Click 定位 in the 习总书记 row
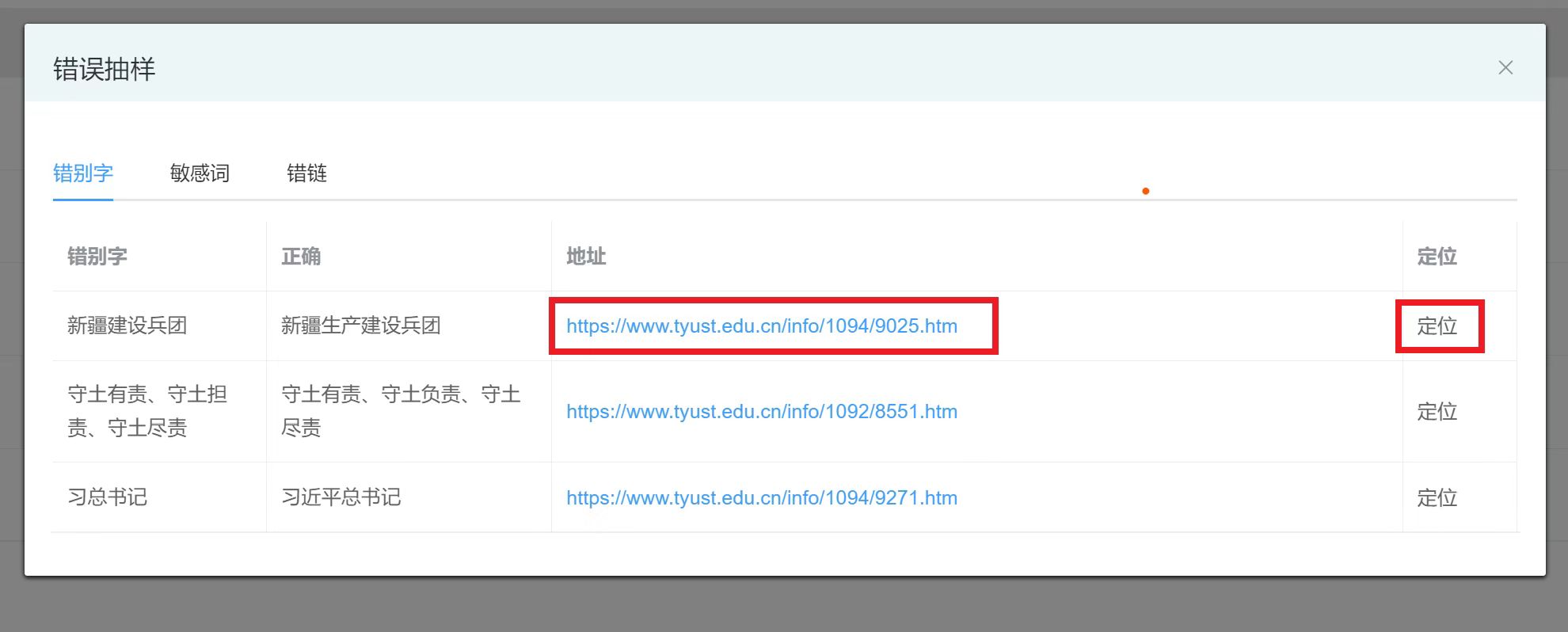This screenshot has width=1568, height=632. click(x=1437, y=498)
